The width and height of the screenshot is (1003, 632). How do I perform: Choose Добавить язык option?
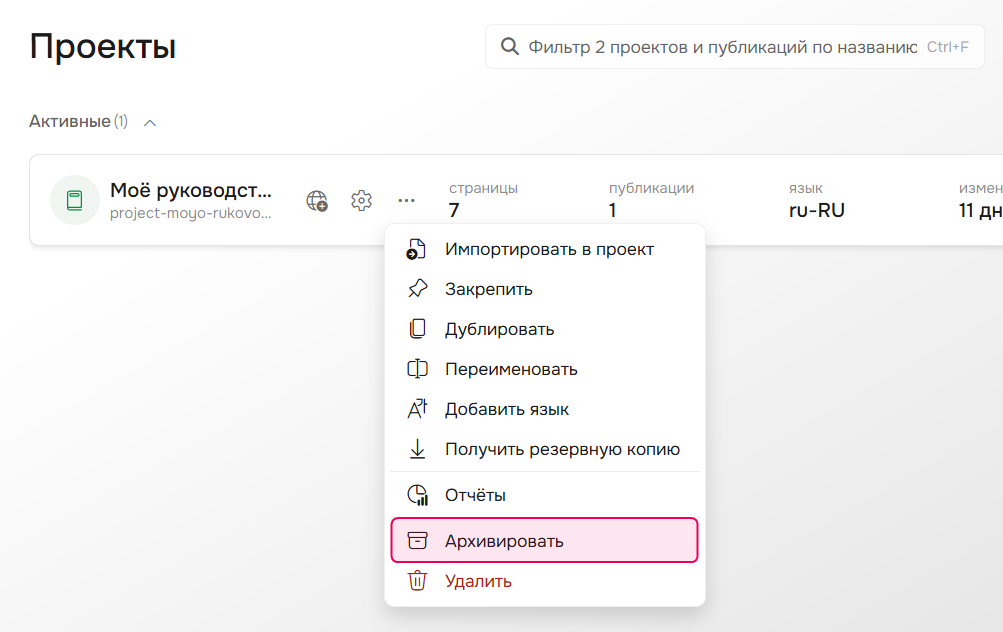click(505, 408)
